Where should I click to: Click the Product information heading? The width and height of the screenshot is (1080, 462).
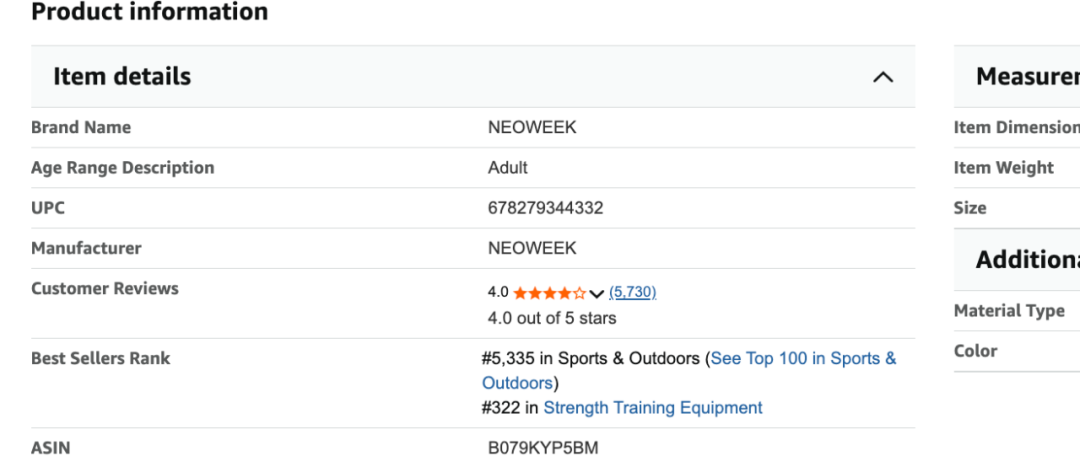(150, 12)
